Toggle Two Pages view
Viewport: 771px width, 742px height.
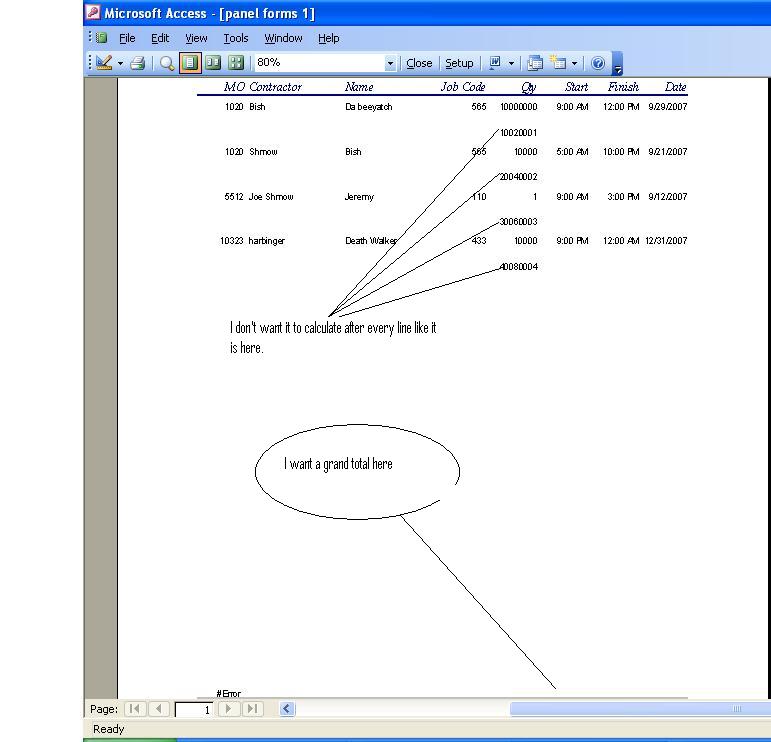click(x=213, y=62)
